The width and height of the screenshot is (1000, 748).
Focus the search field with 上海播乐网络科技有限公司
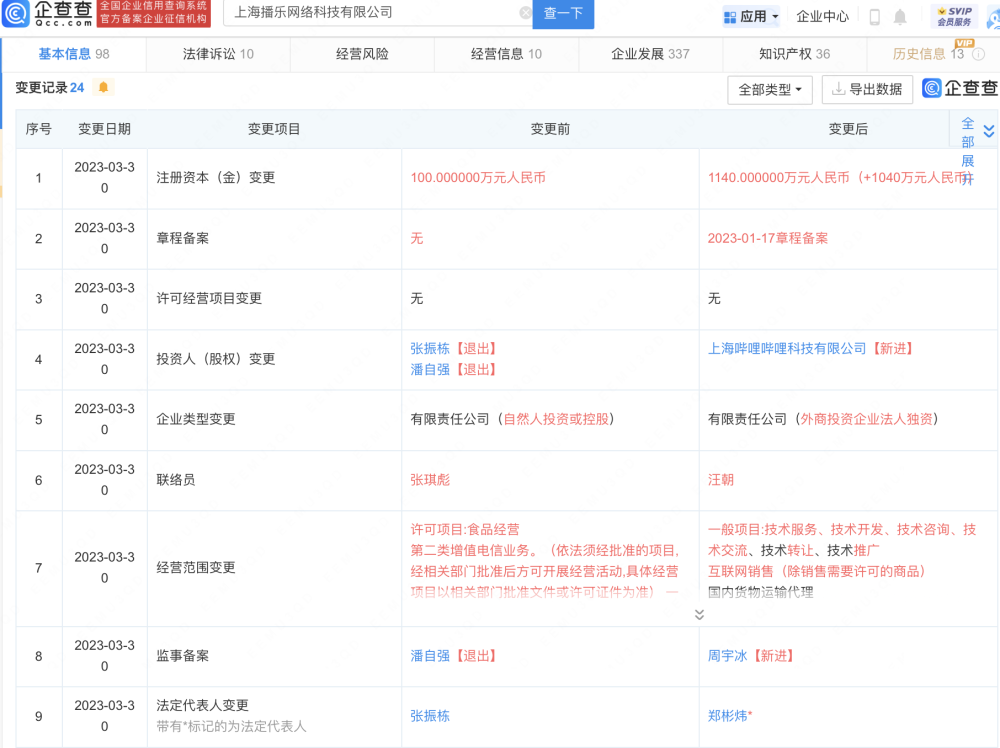click(x=377, y=13)
